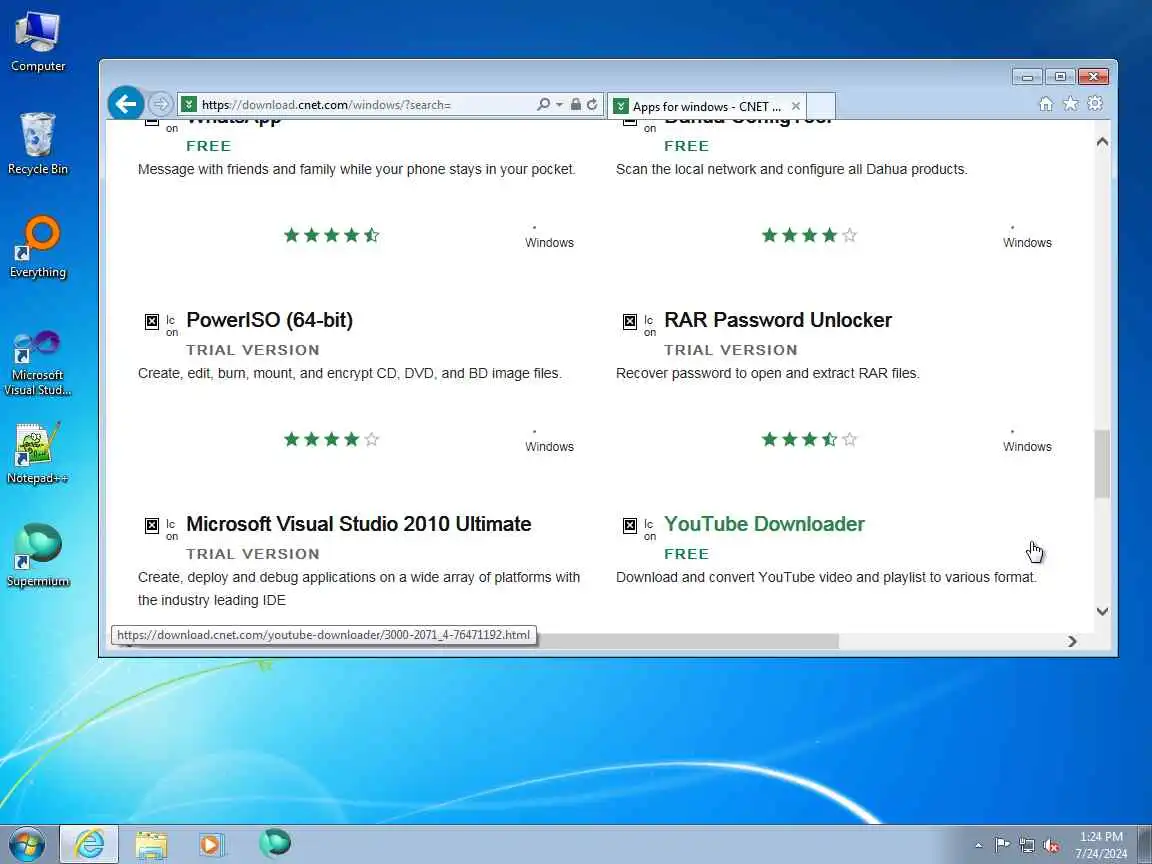Select the Computer desktop icon
1152x864 pixels.
tap(38, 42)
